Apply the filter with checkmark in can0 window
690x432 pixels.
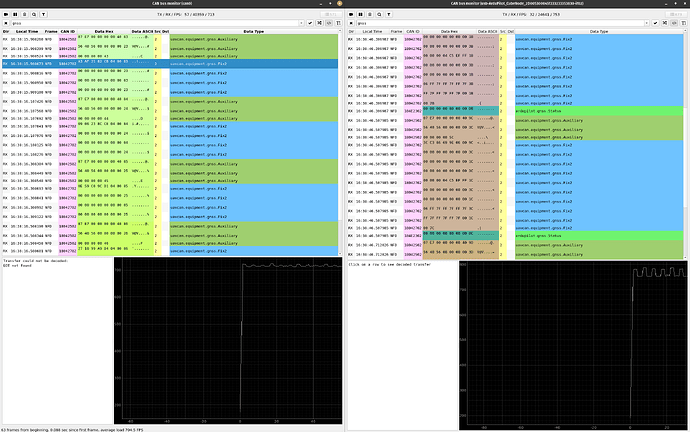tap(310, 23)
